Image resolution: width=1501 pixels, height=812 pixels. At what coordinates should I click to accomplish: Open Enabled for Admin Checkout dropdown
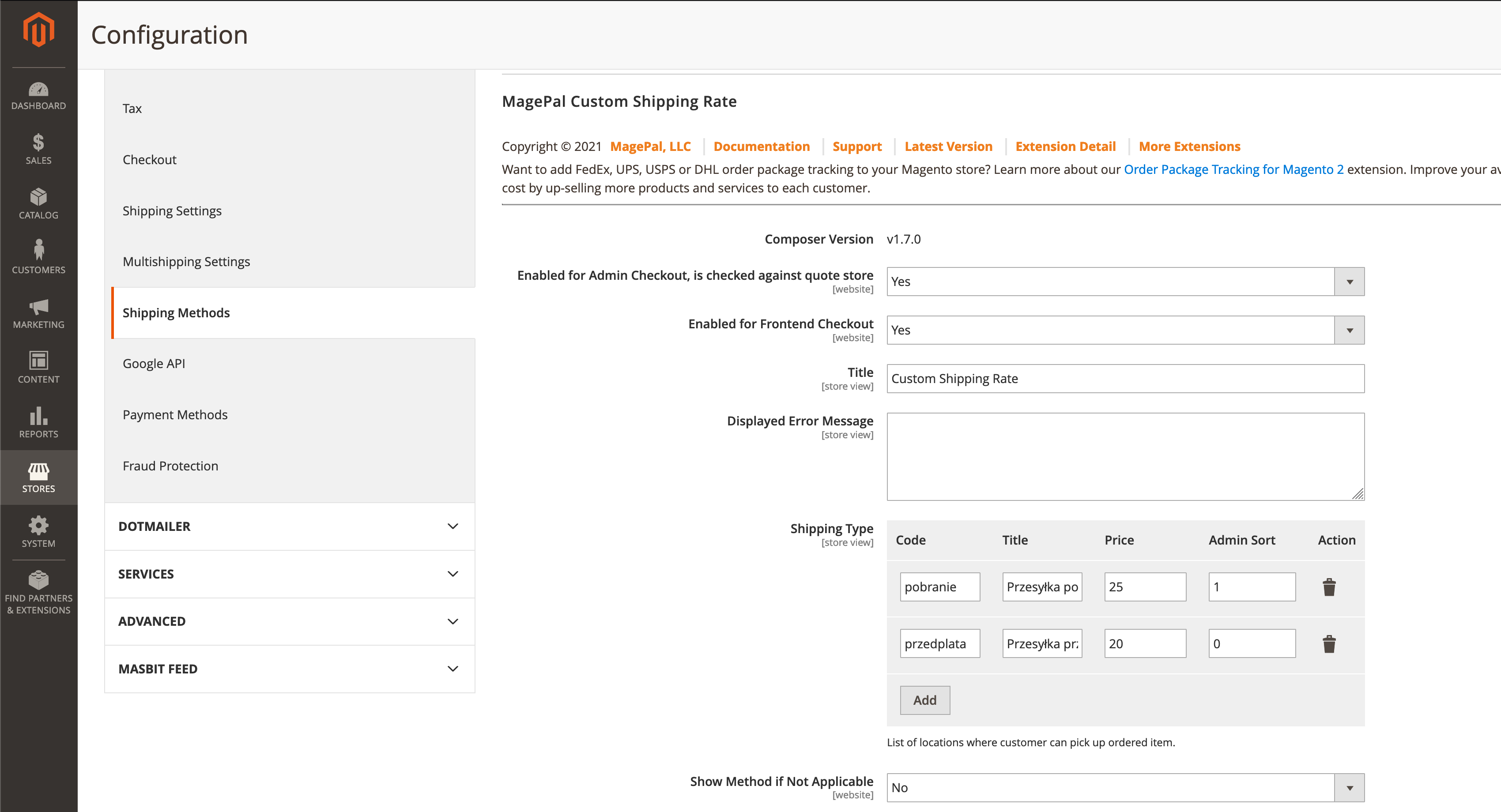point(1124,282)
